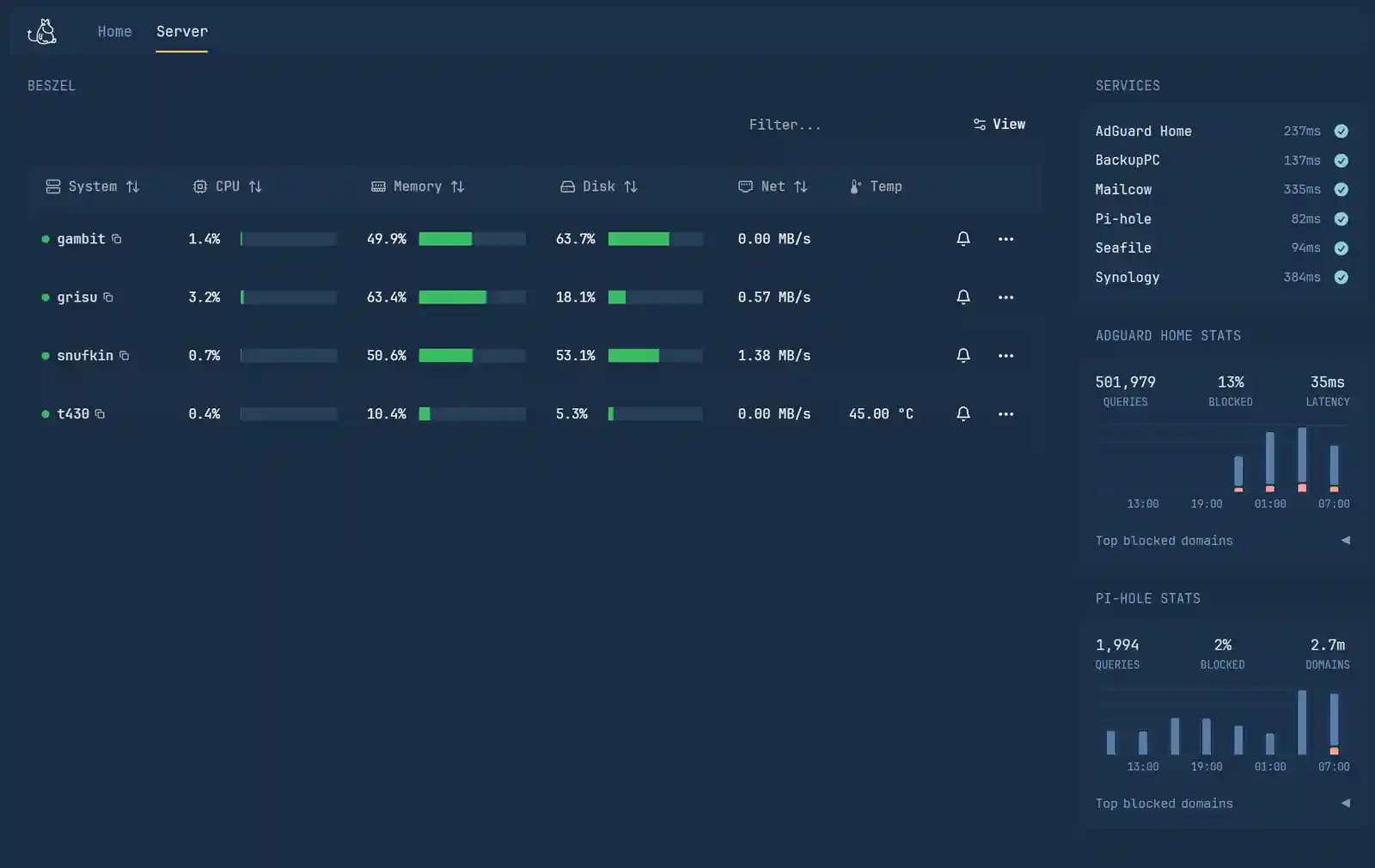Sort table by Memory column

(x=418, y=186)
